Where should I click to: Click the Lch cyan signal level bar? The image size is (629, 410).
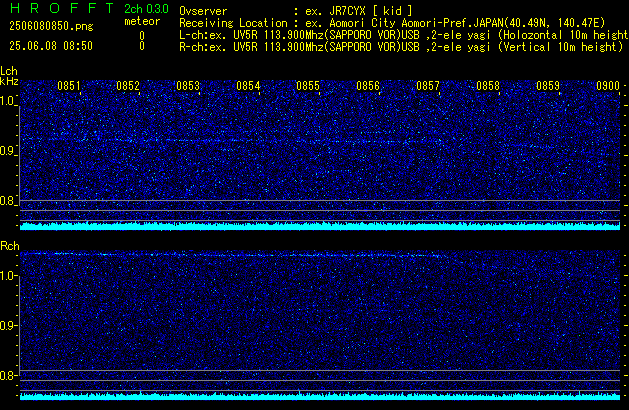click(x=320, y=226)
